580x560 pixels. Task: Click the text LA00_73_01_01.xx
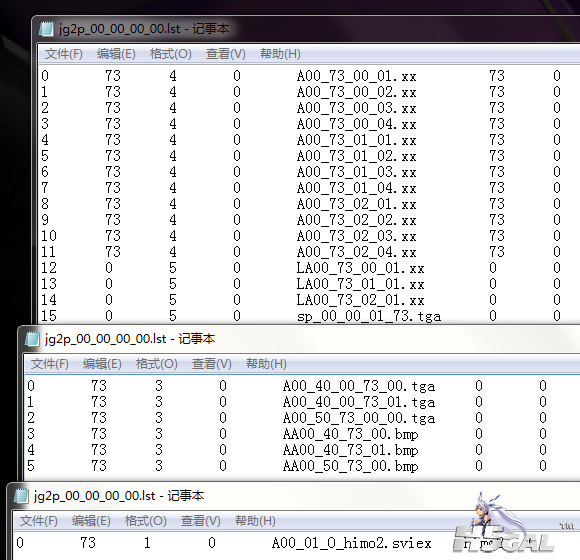(360, 284)
